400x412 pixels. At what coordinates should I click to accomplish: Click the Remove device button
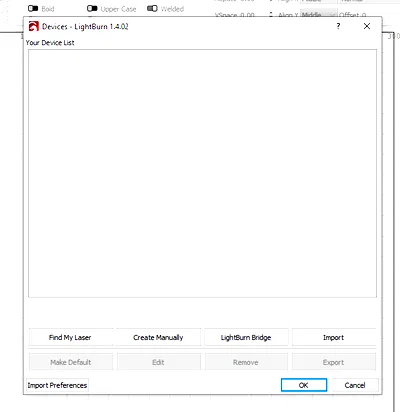[246, 362]
